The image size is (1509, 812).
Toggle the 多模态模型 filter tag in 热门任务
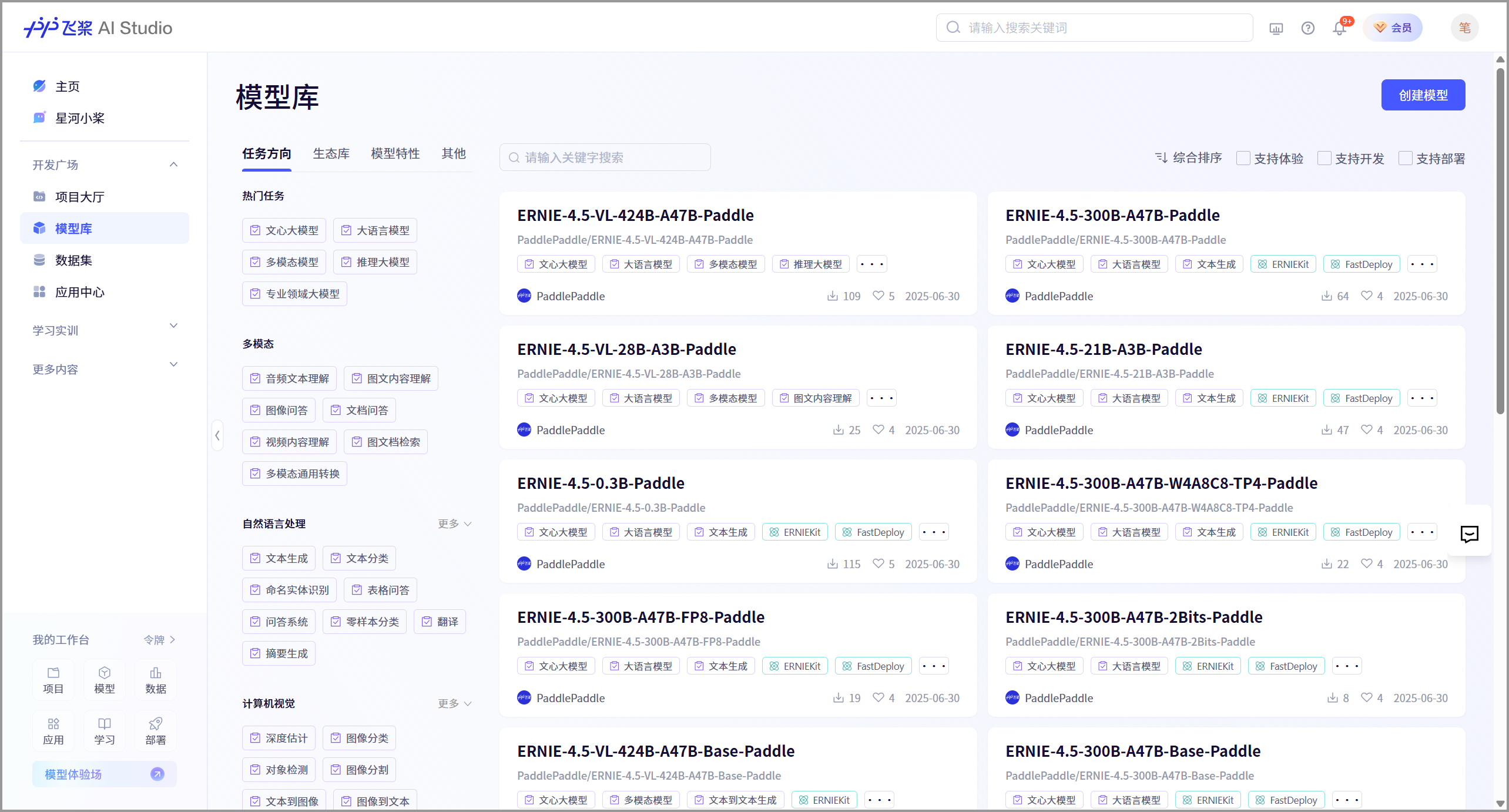(284, 262)
